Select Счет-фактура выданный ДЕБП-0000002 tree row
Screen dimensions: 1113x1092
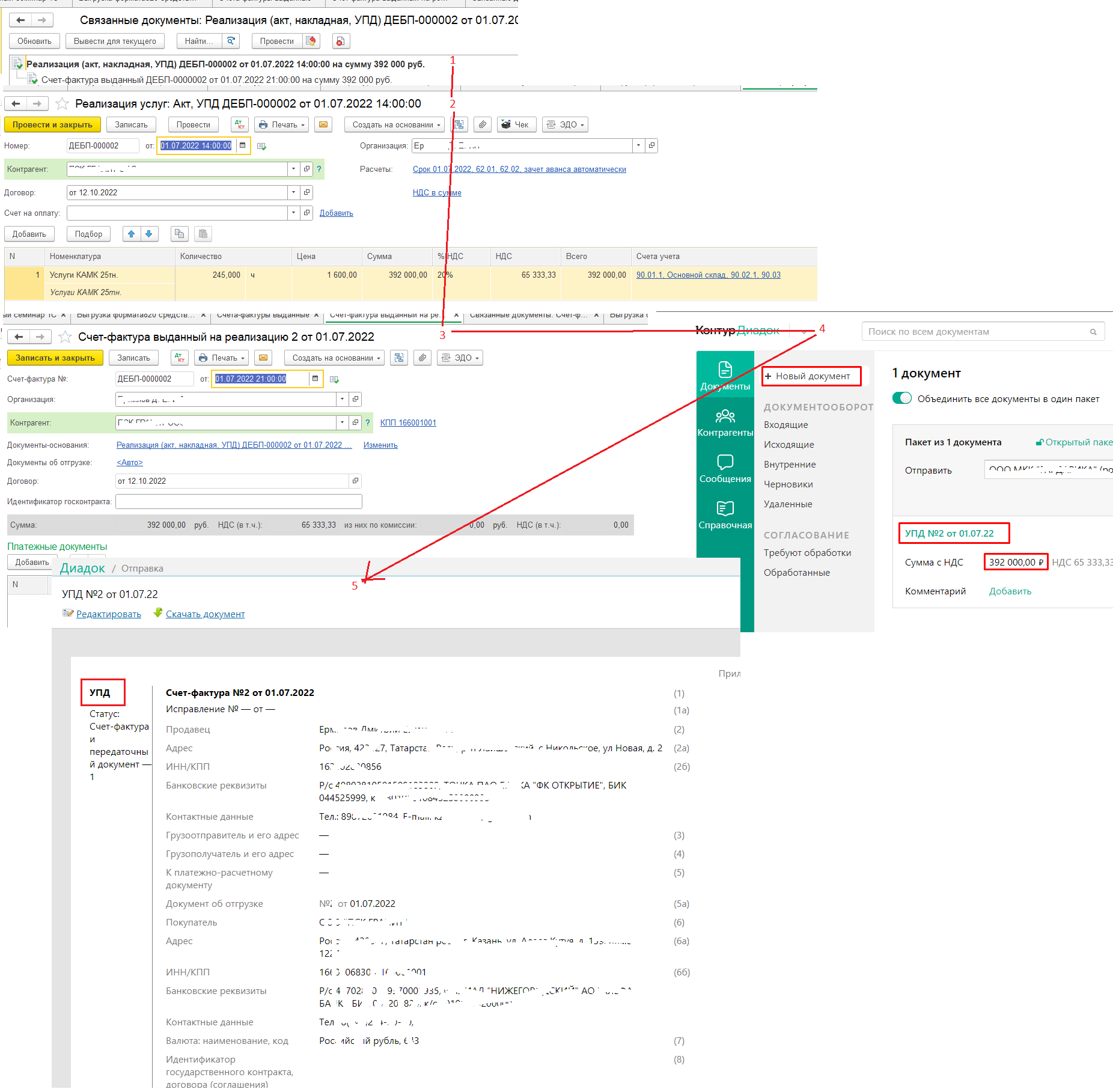coord(216,80)
